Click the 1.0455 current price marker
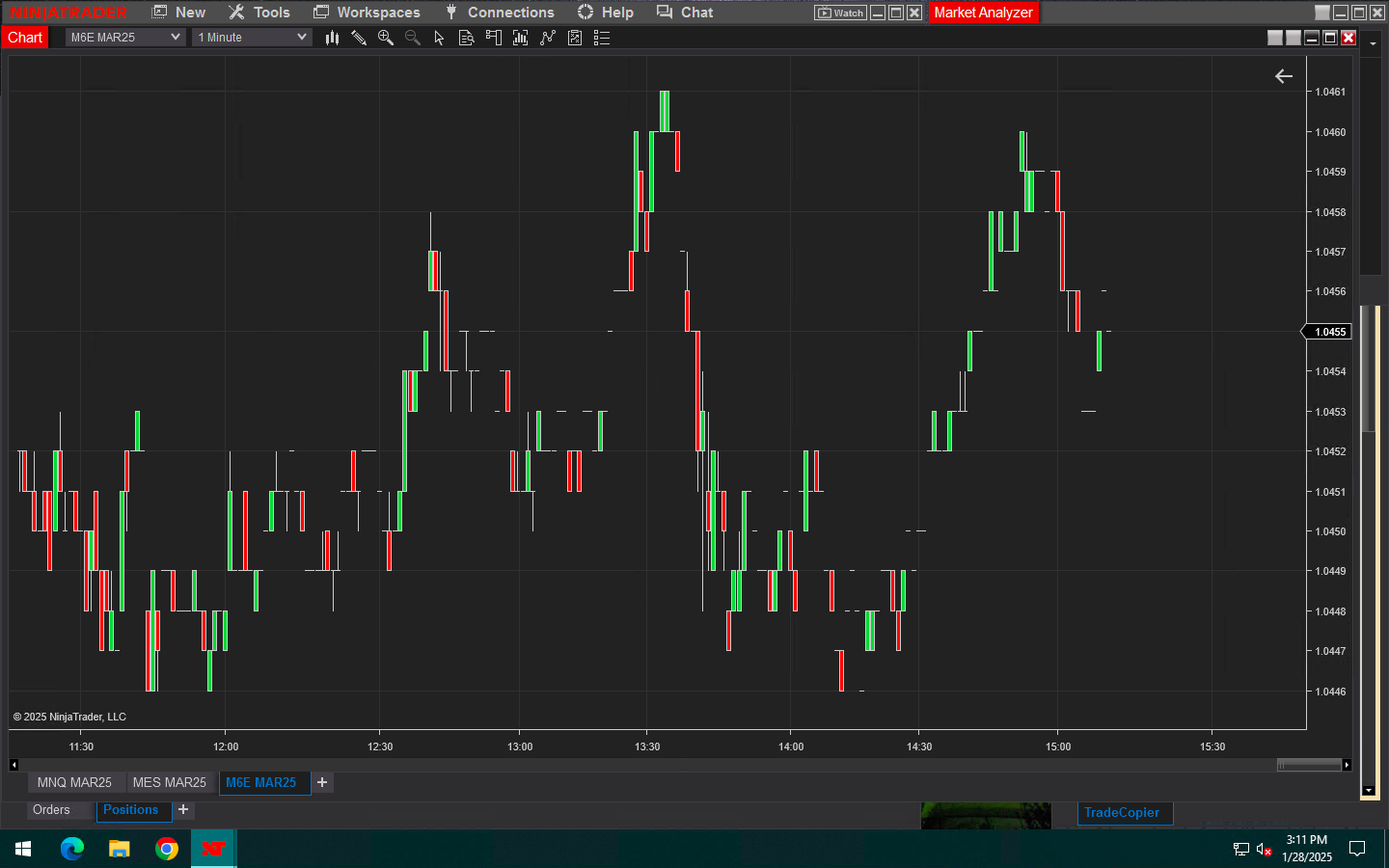The image size is (1389, 868). [1328, 332]
